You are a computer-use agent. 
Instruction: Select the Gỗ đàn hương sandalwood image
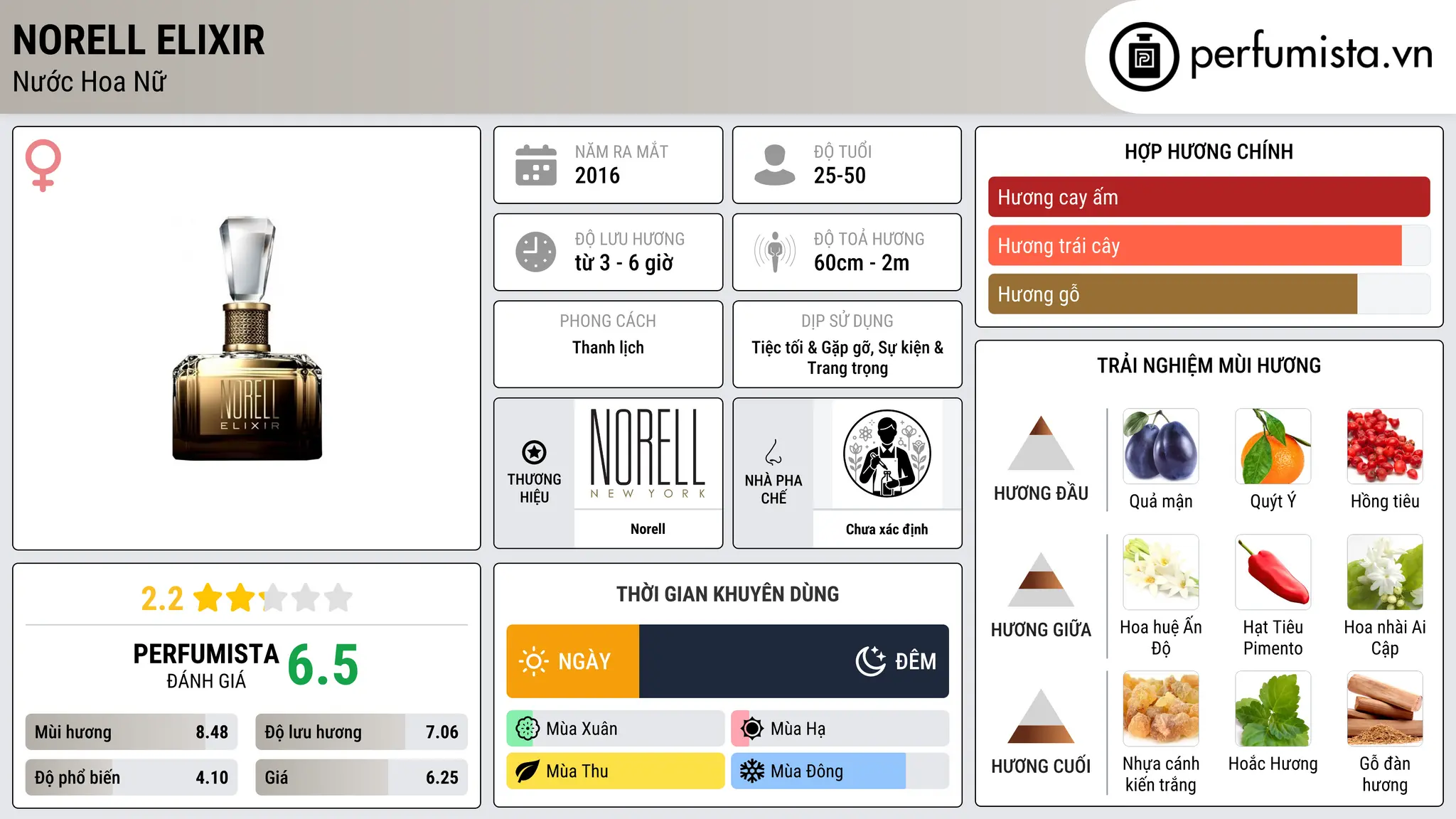1385,709
